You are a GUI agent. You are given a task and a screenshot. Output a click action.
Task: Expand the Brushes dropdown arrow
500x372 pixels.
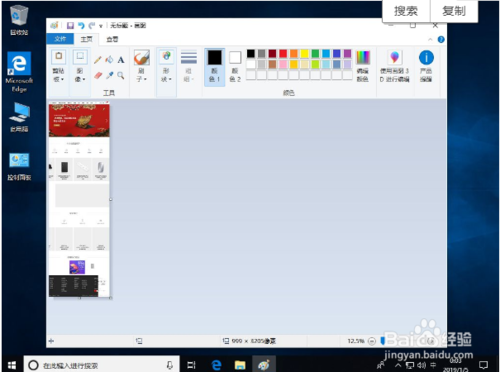pyautogui.click(x=145, y=79)
